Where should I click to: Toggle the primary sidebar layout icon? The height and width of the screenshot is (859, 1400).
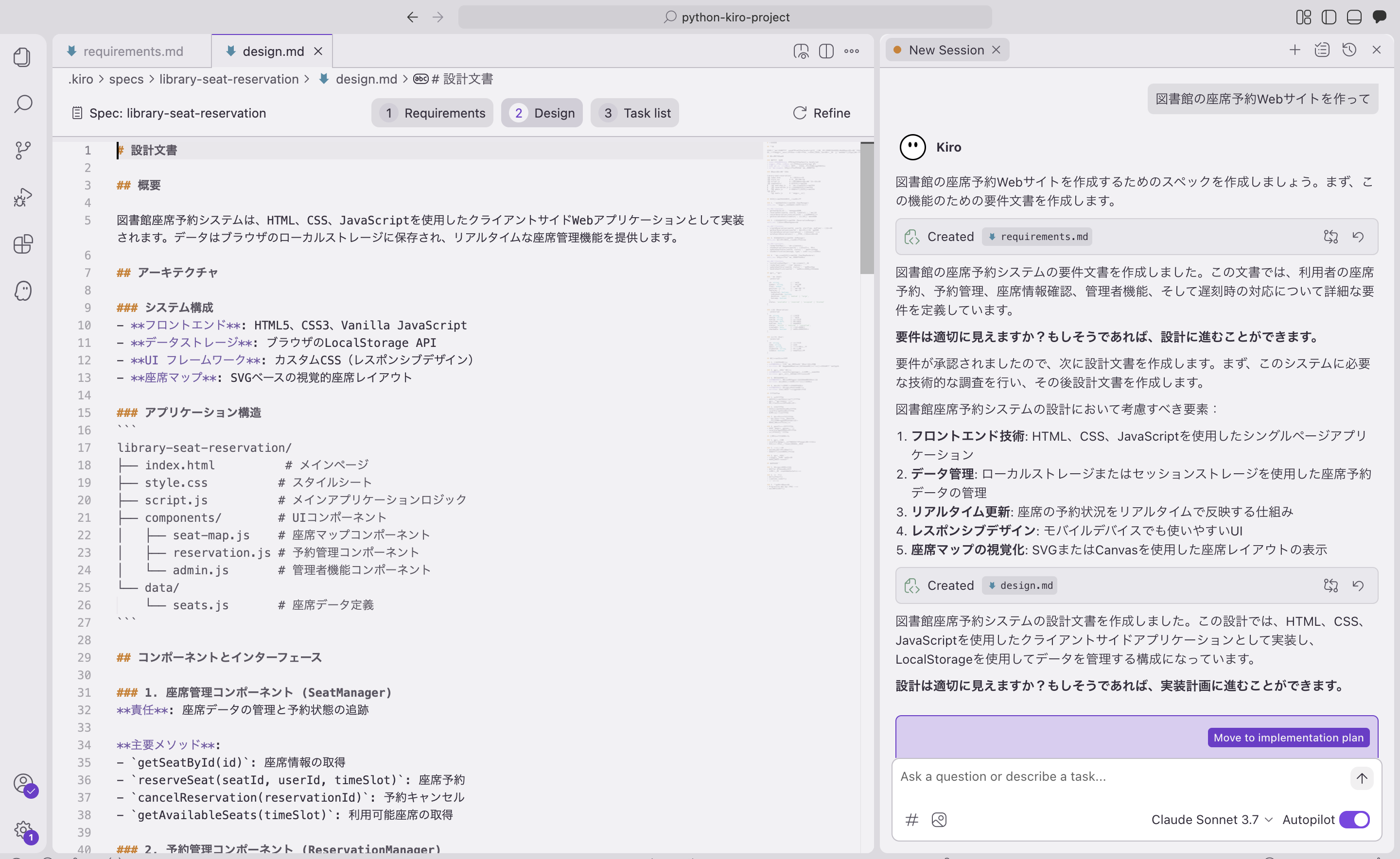tap(1329, 17)
